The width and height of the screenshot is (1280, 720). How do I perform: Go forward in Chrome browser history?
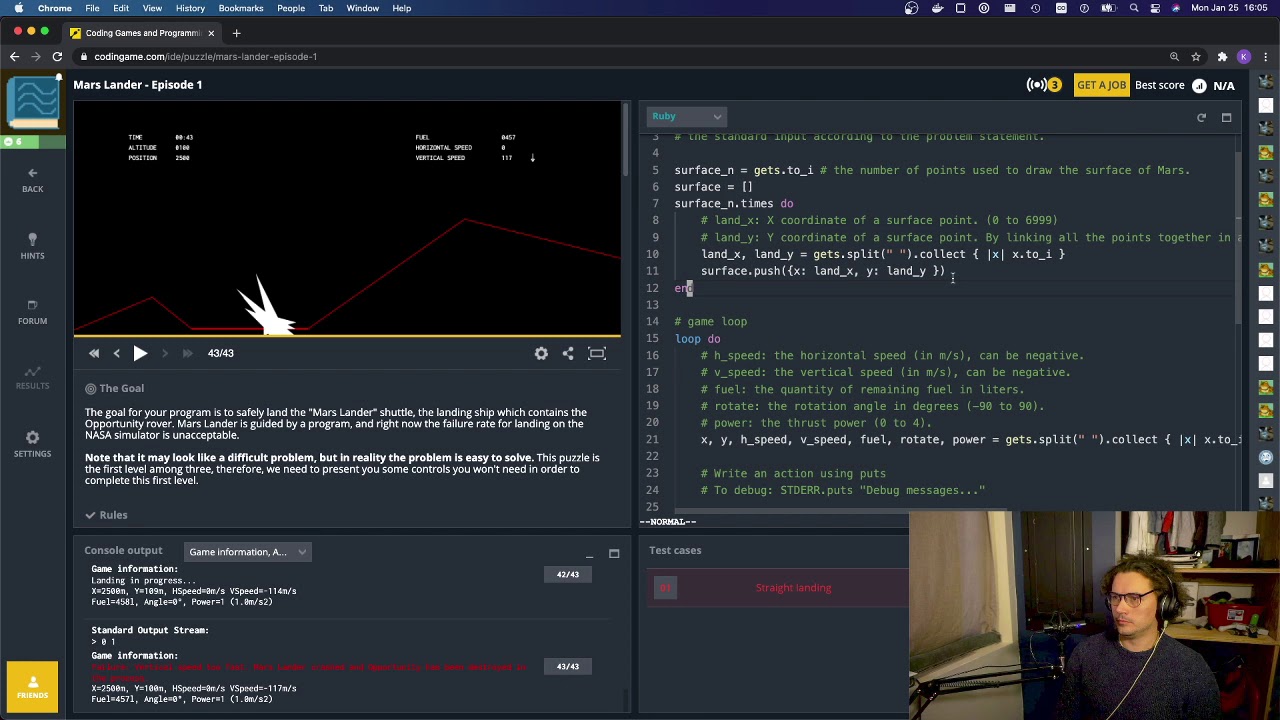[x=35, y=57]
